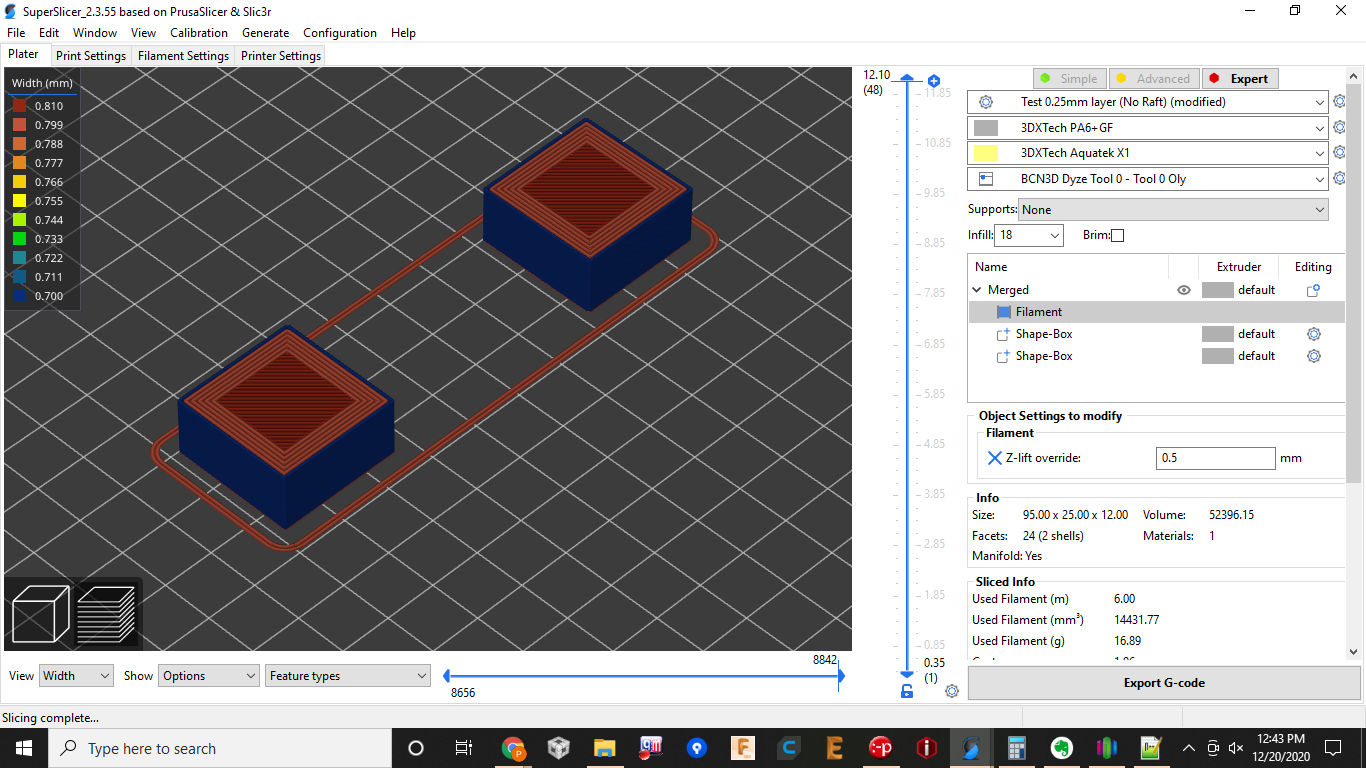This screenshot has width=1366, height=768.
Task: Click the lock icon below the layer slider
Action: 907,691
